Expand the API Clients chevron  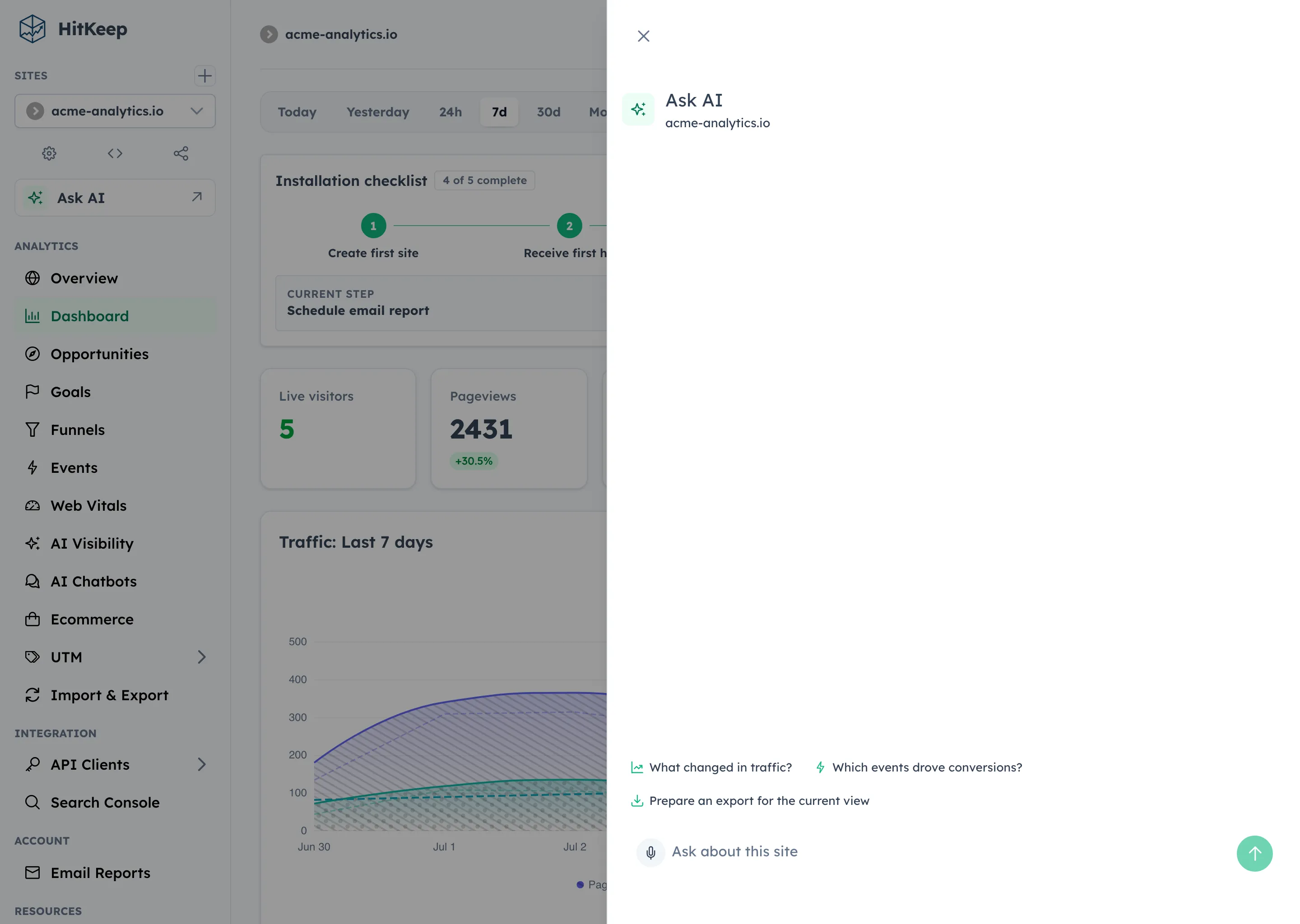coord(201,764)
